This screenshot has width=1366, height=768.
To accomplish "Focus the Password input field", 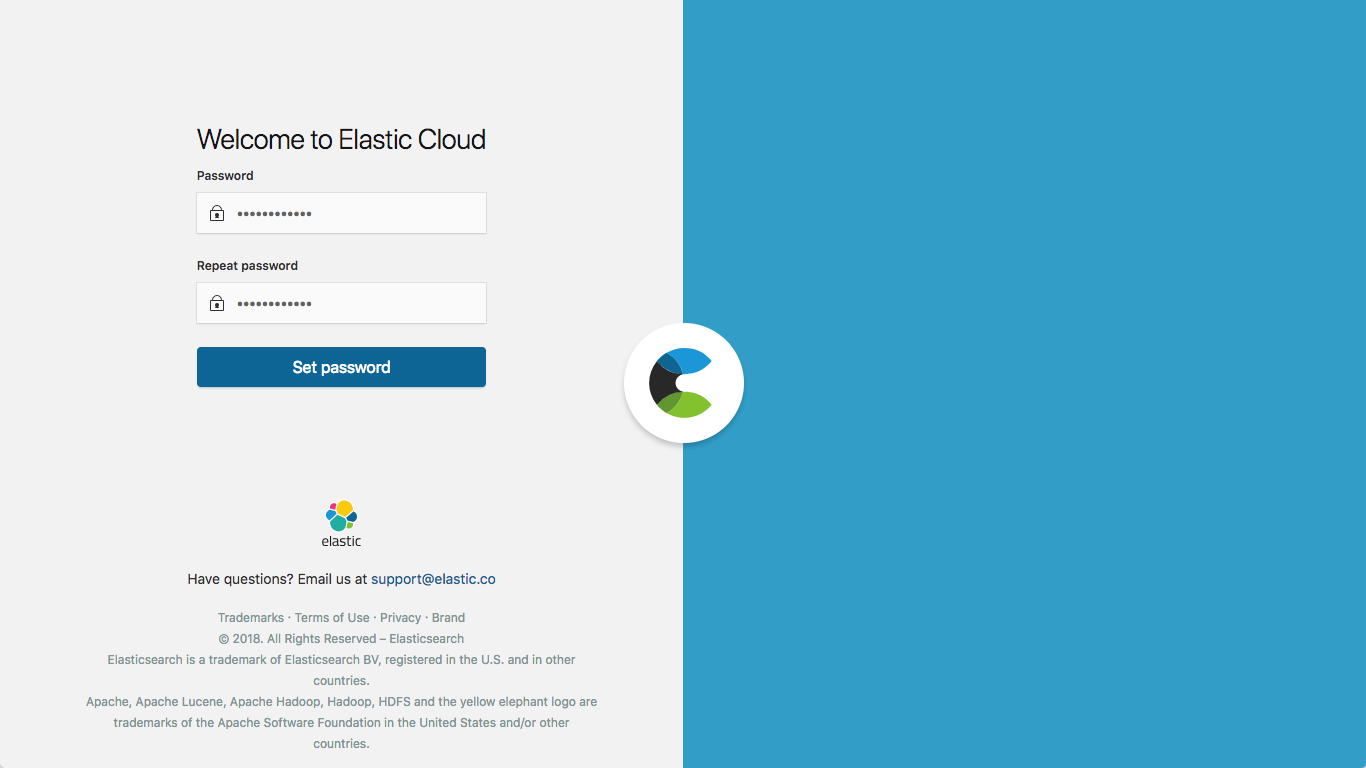I will click(x=341, y=213).
